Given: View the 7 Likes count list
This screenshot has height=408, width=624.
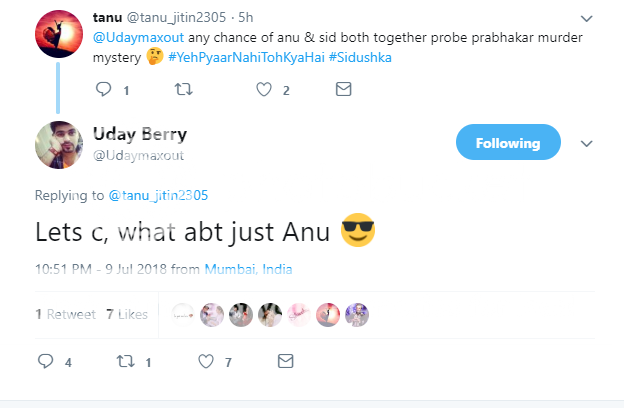Looking at the screenshot, I should click(127, 314).
